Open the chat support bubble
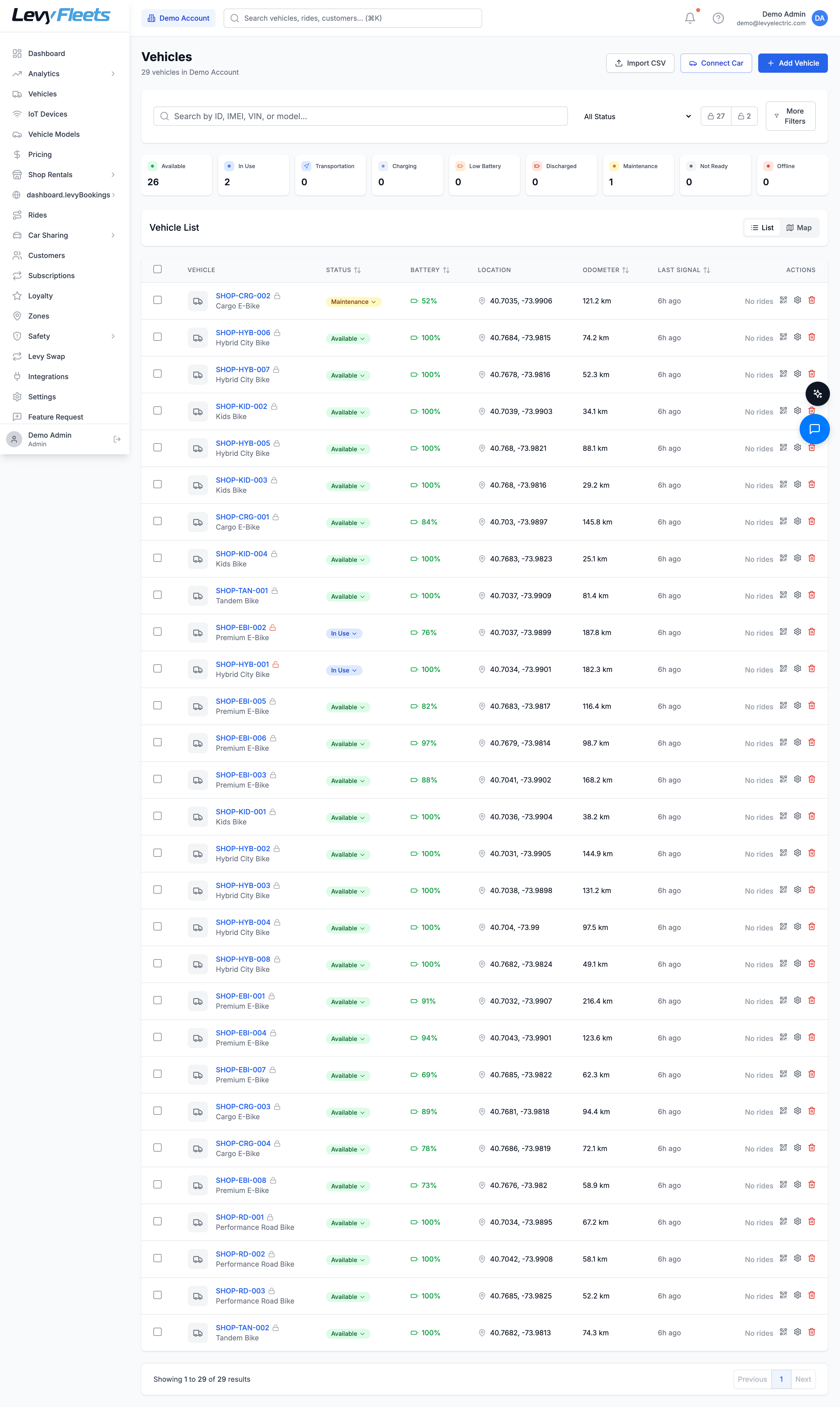Image resolution: width=840 pixels, height=1407 pixels. pyautogui.click(x=814, y=429)
